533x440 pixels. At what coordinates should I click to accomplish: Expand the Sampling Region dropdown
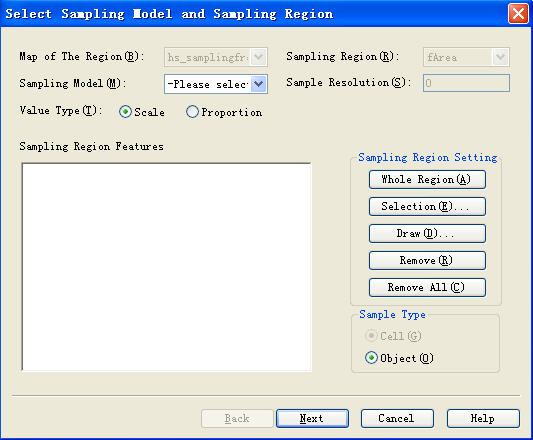[x=500, y=57]
